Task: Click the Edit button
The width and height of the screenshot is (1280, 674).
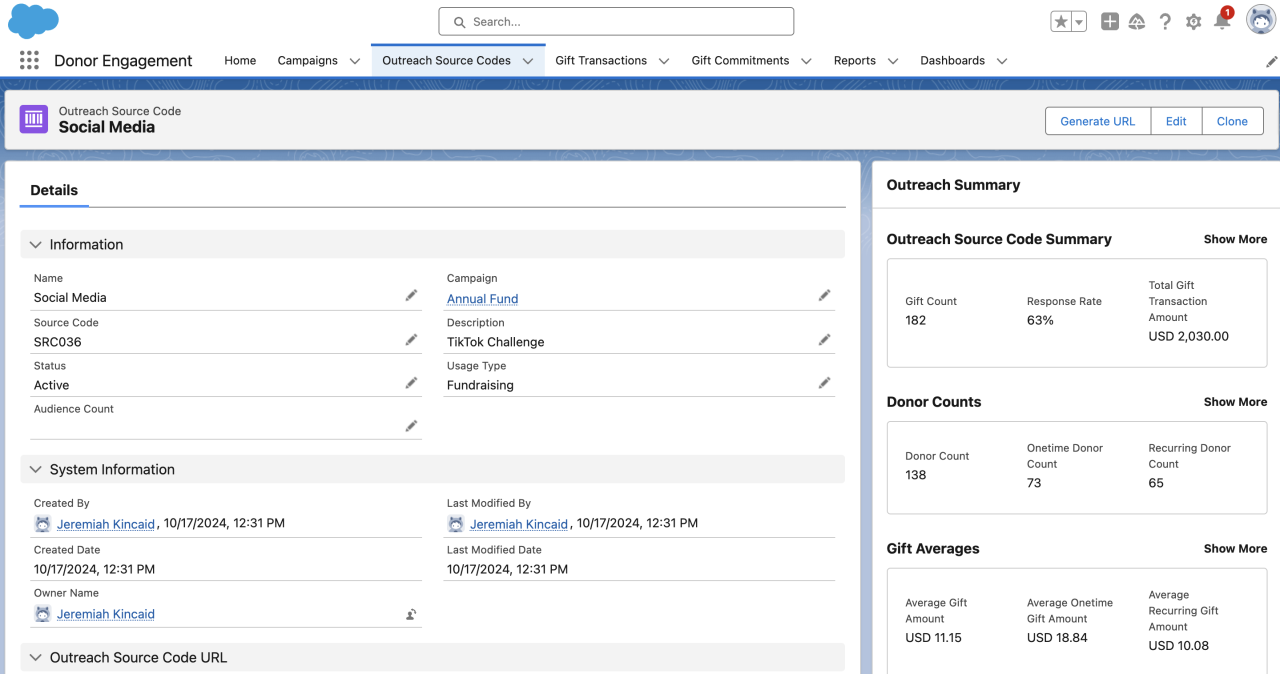Action: coord(1176,121)
